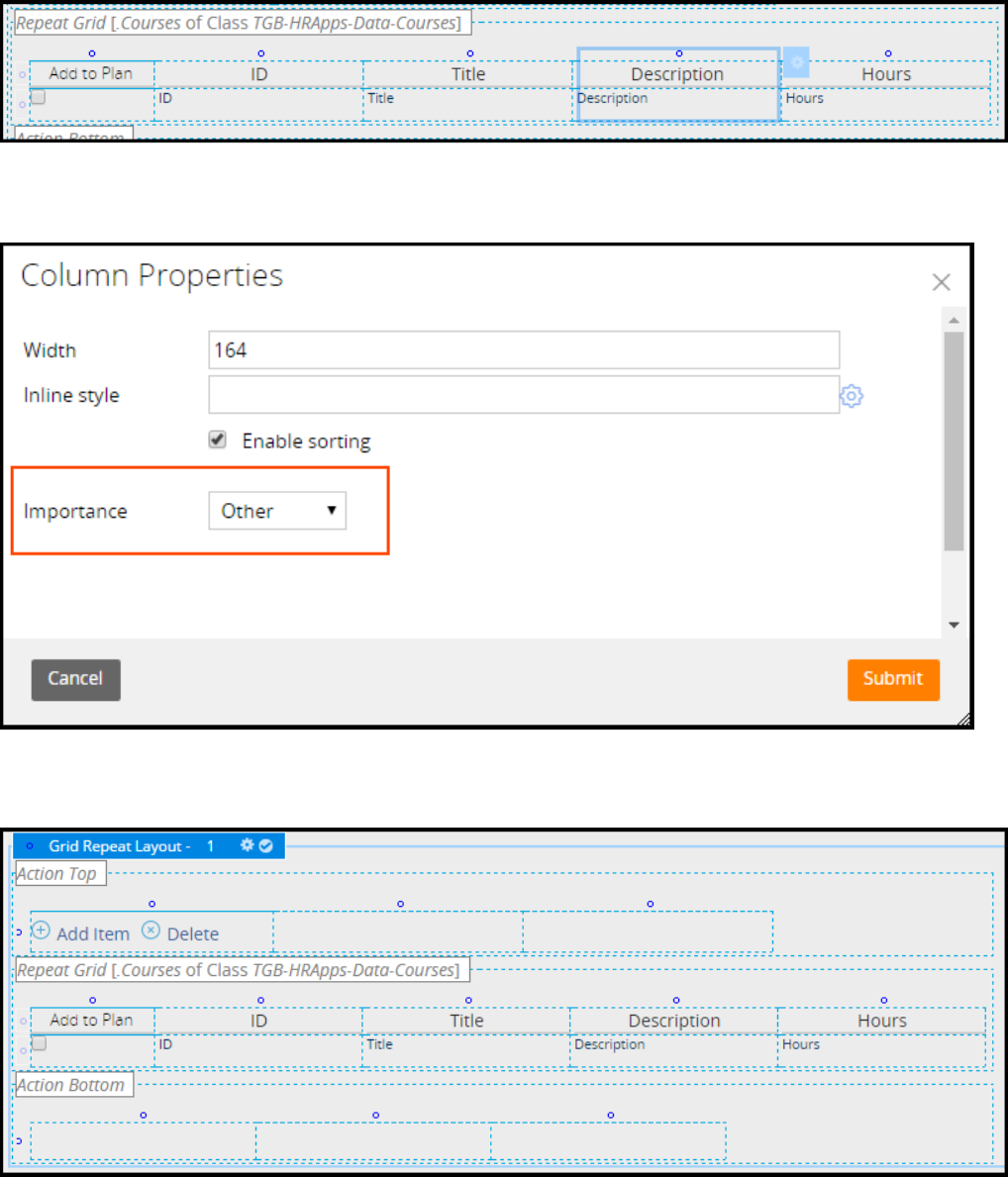The height and width of the screenshot is (1177, 1008).
Task: Select Description column header in top grid
Action: [x=677, y=74]
